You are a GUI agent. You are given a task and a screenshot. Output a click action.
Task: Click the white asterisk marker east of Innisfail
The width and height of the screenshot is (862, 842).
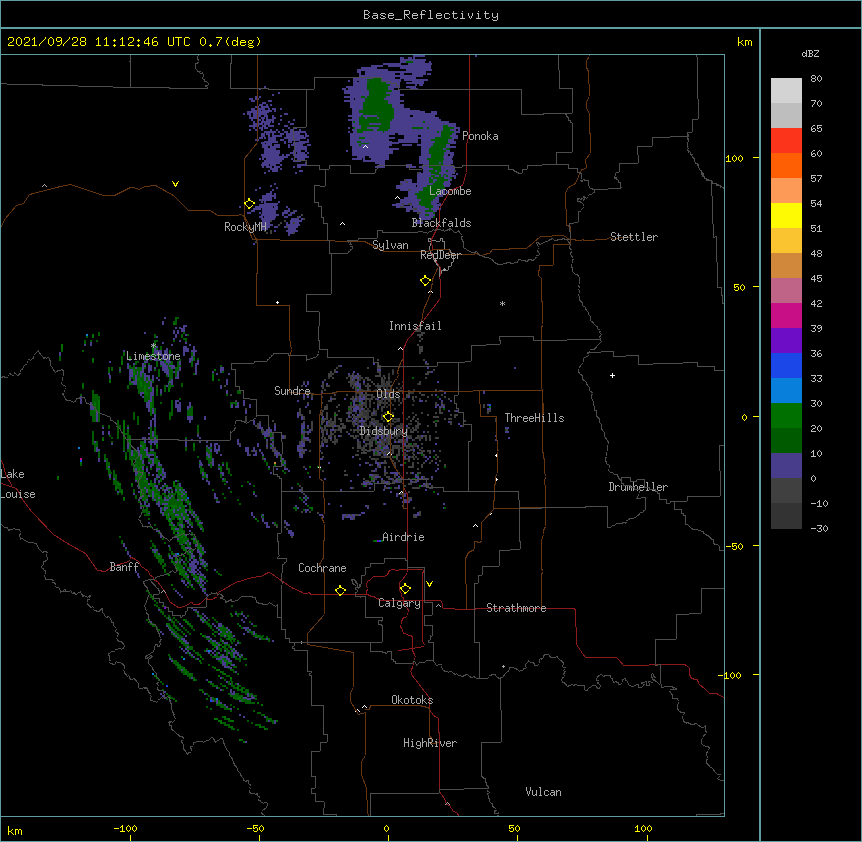[x=502, y=303]
